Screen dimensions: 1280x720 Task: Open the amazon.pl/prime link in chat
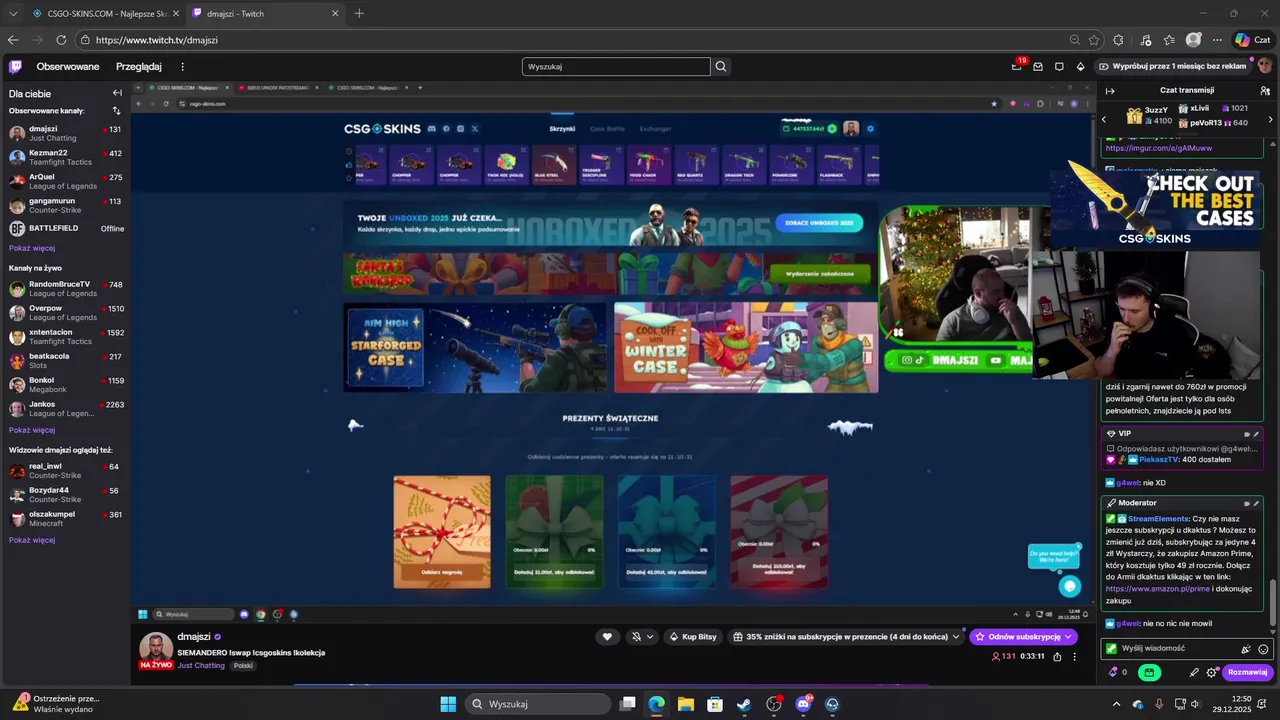[1157, 589]
